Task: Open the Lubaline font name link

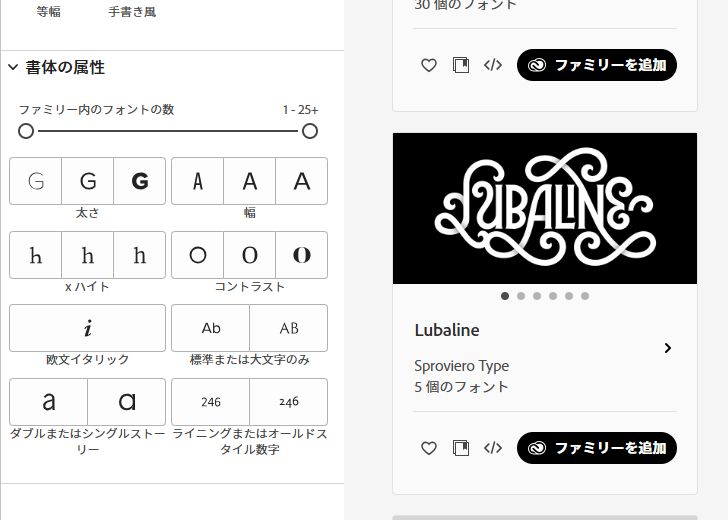Action: 447,330
